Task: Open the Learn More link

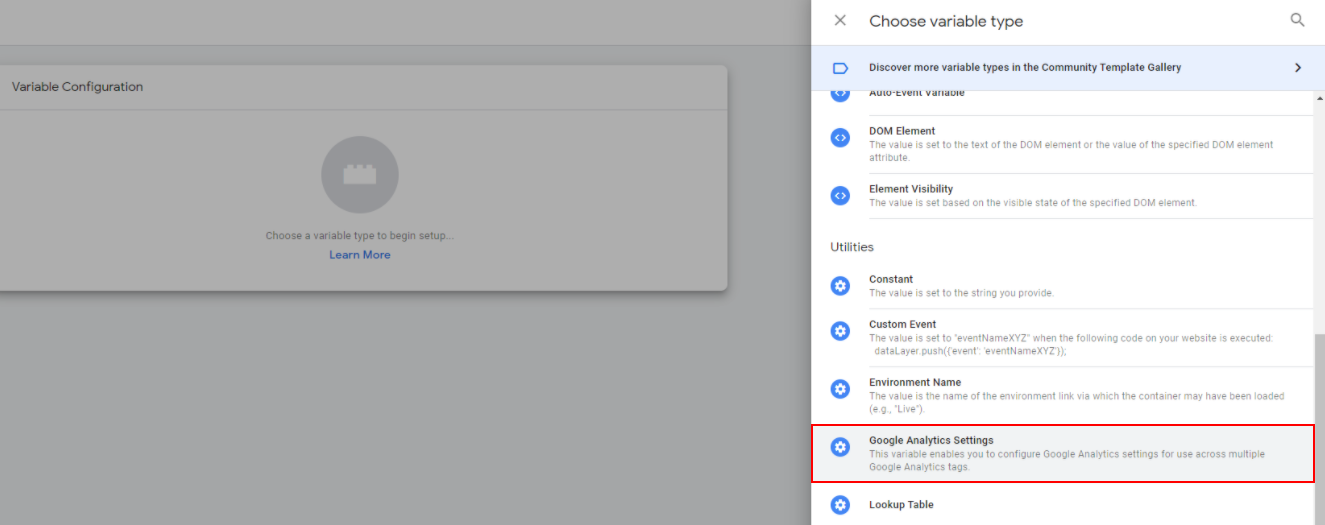Action: (x=360, y=255)
